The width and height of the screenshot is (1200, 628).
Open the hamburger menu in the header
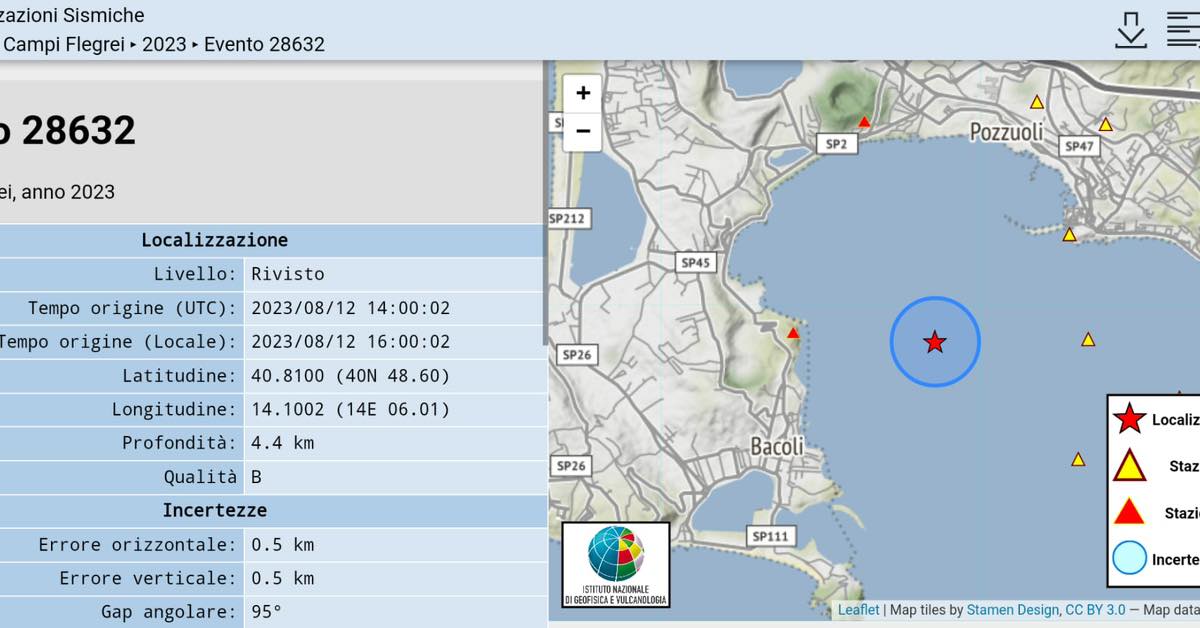(1183, 29)
